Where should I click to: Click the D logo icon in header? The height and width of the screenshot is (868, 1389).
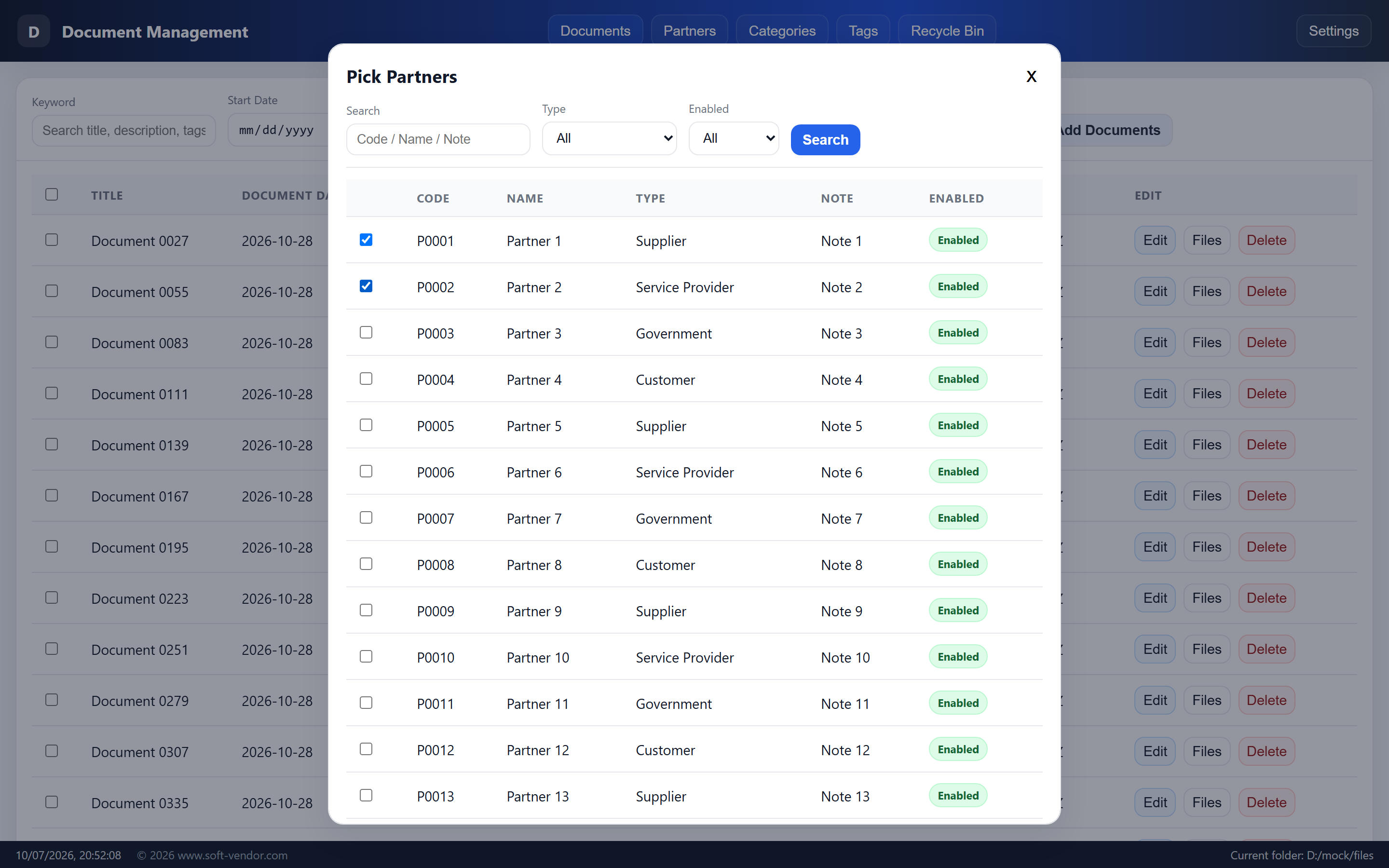coord(34,31)
